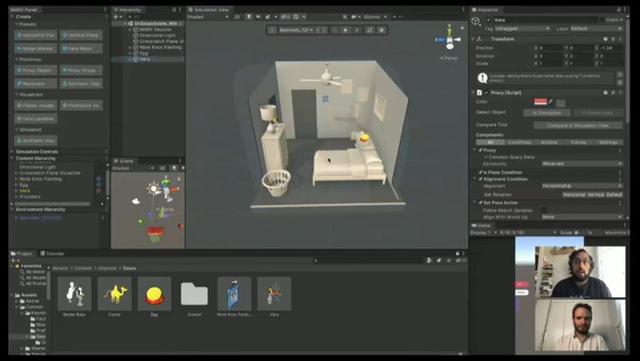Viewport: 640px width, 361px height.
Task: Select the Conditions components filter tab
Action: pyautogui.click(x=519, y=142)
